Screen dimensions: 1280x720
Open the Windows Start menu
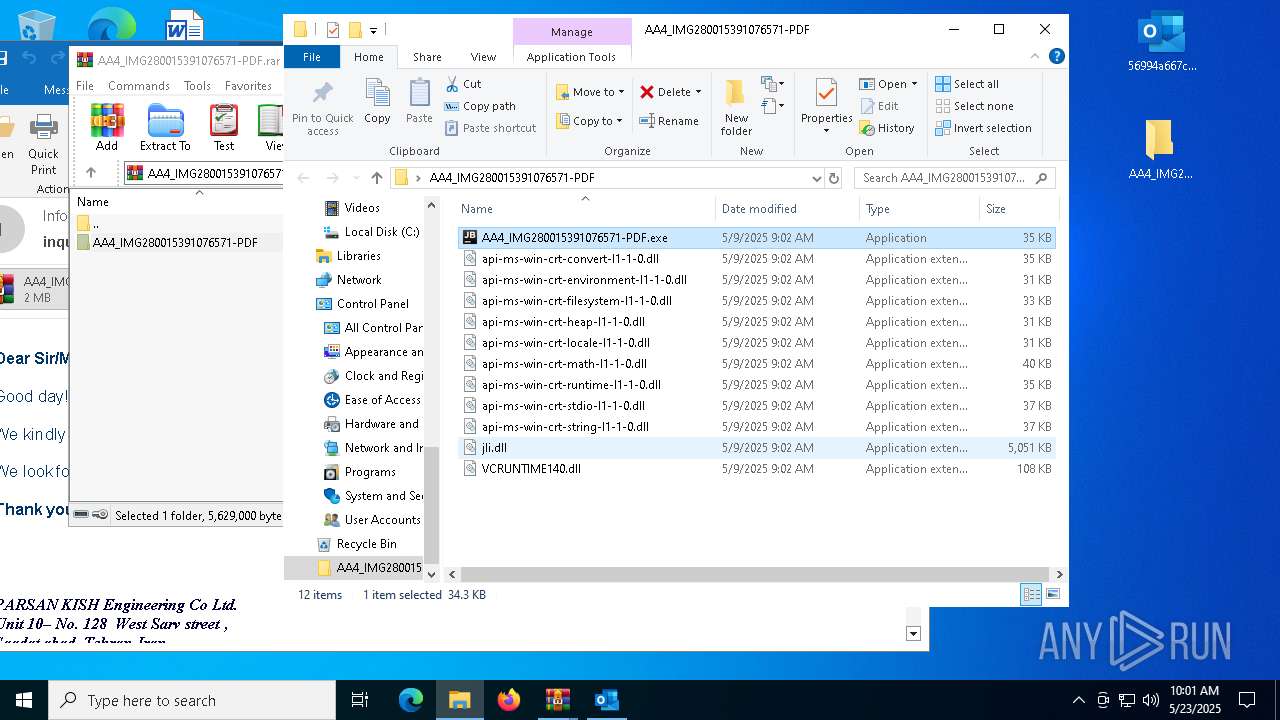tap(24, 700)
